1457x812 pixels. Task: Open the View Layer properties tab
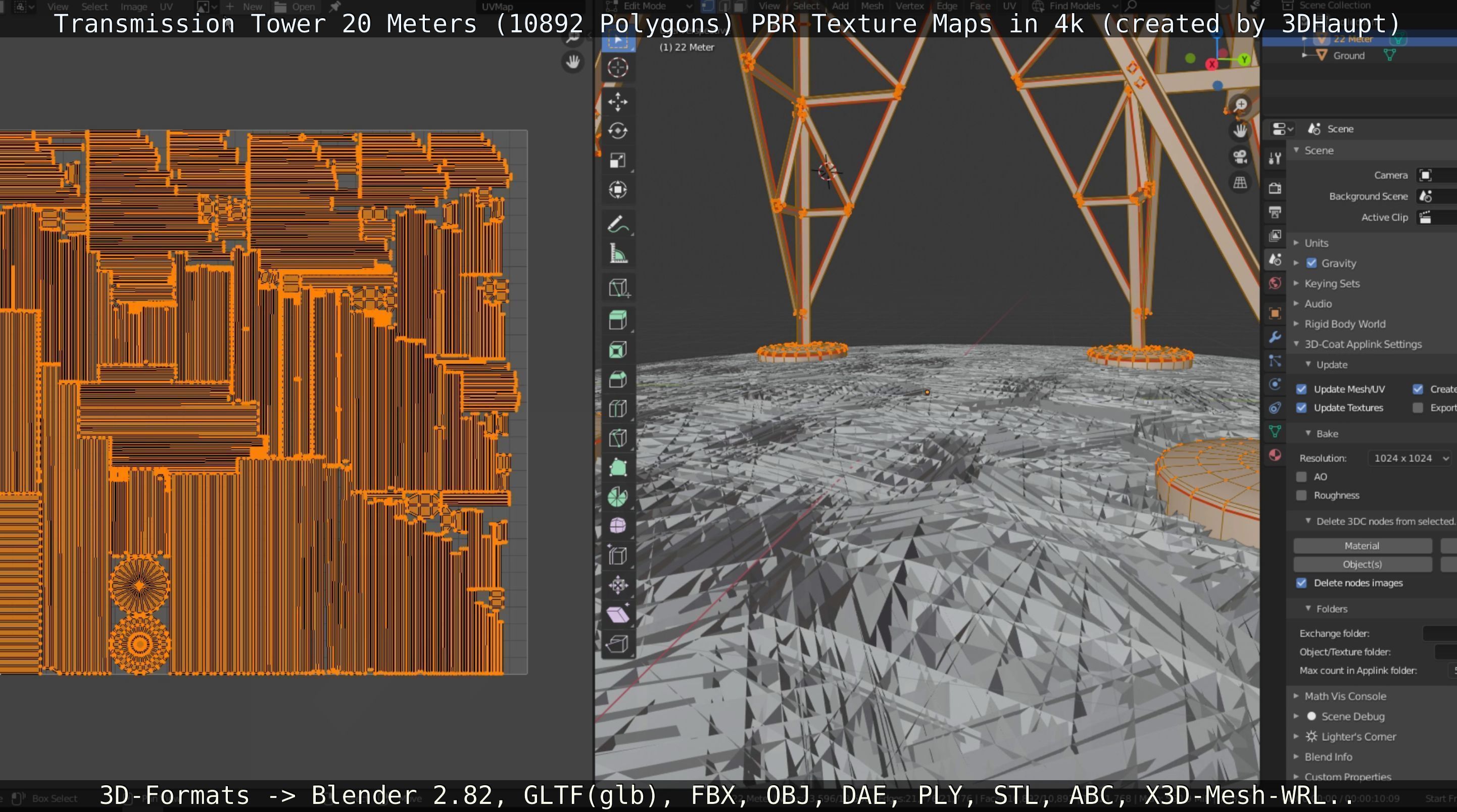1275,236
